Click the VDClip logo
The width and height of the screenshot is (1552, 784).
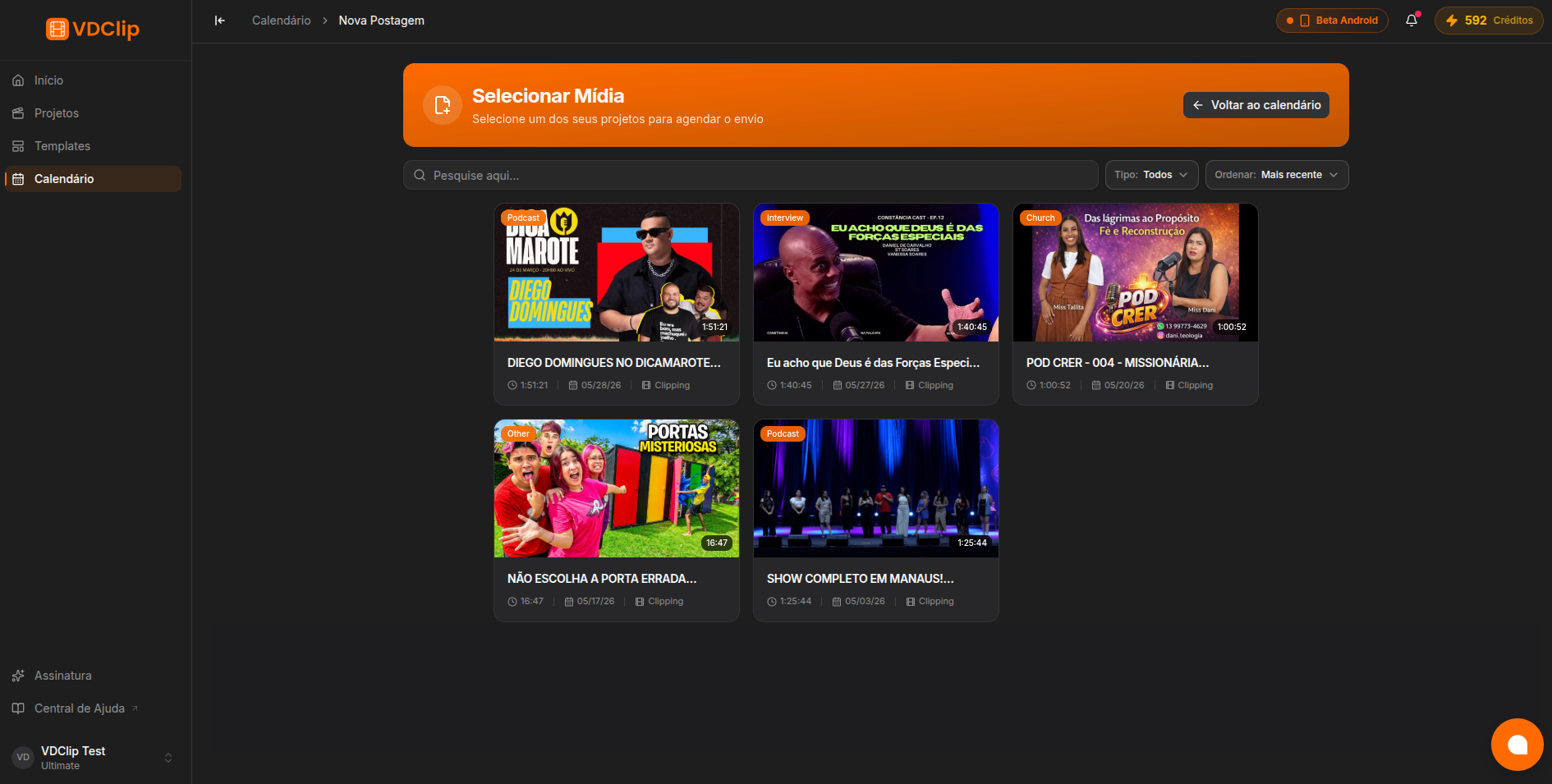93,29
